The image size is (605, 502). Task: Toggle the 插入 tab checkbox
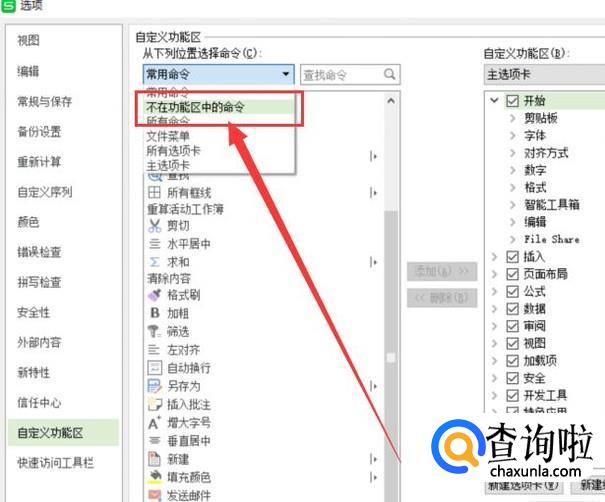point(512,257)
